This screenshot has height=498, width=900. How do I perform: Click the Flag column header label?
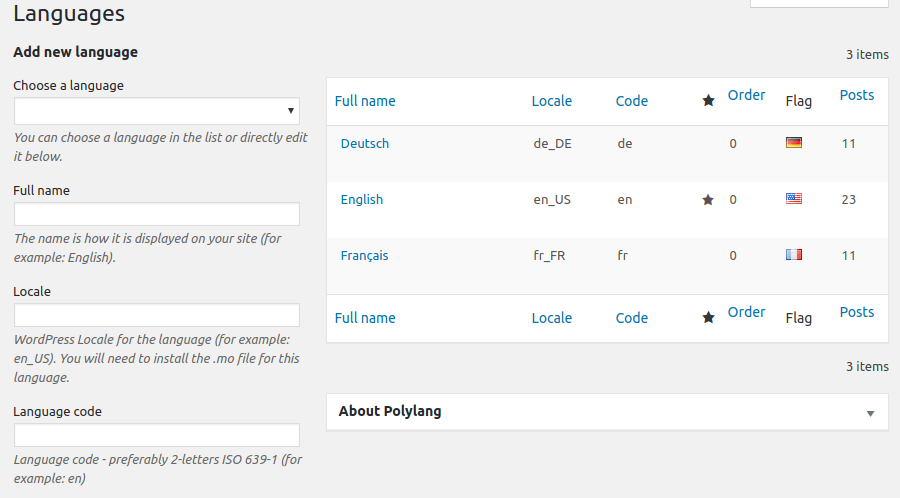798,102
